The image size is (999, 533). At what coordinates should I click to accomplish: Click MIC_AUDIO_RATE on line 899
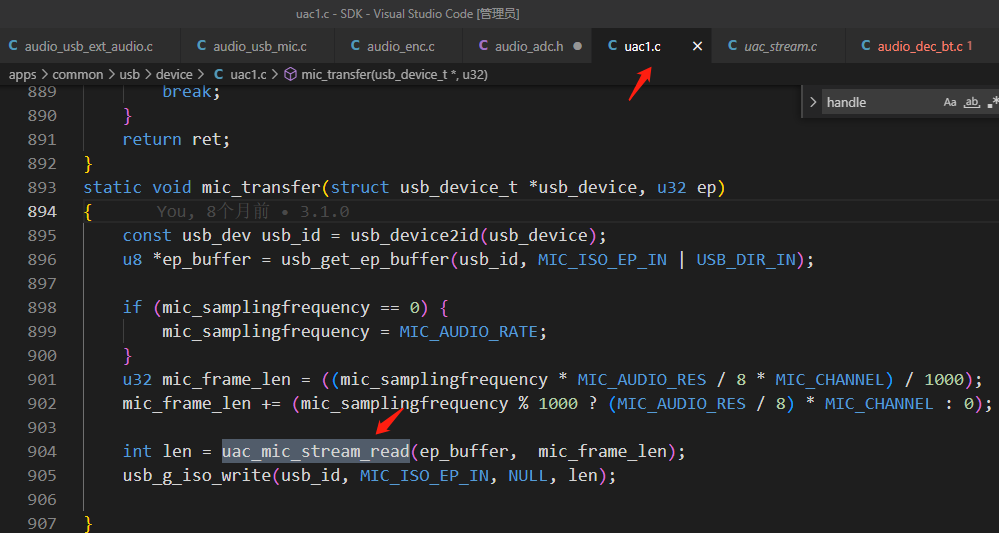469,332
